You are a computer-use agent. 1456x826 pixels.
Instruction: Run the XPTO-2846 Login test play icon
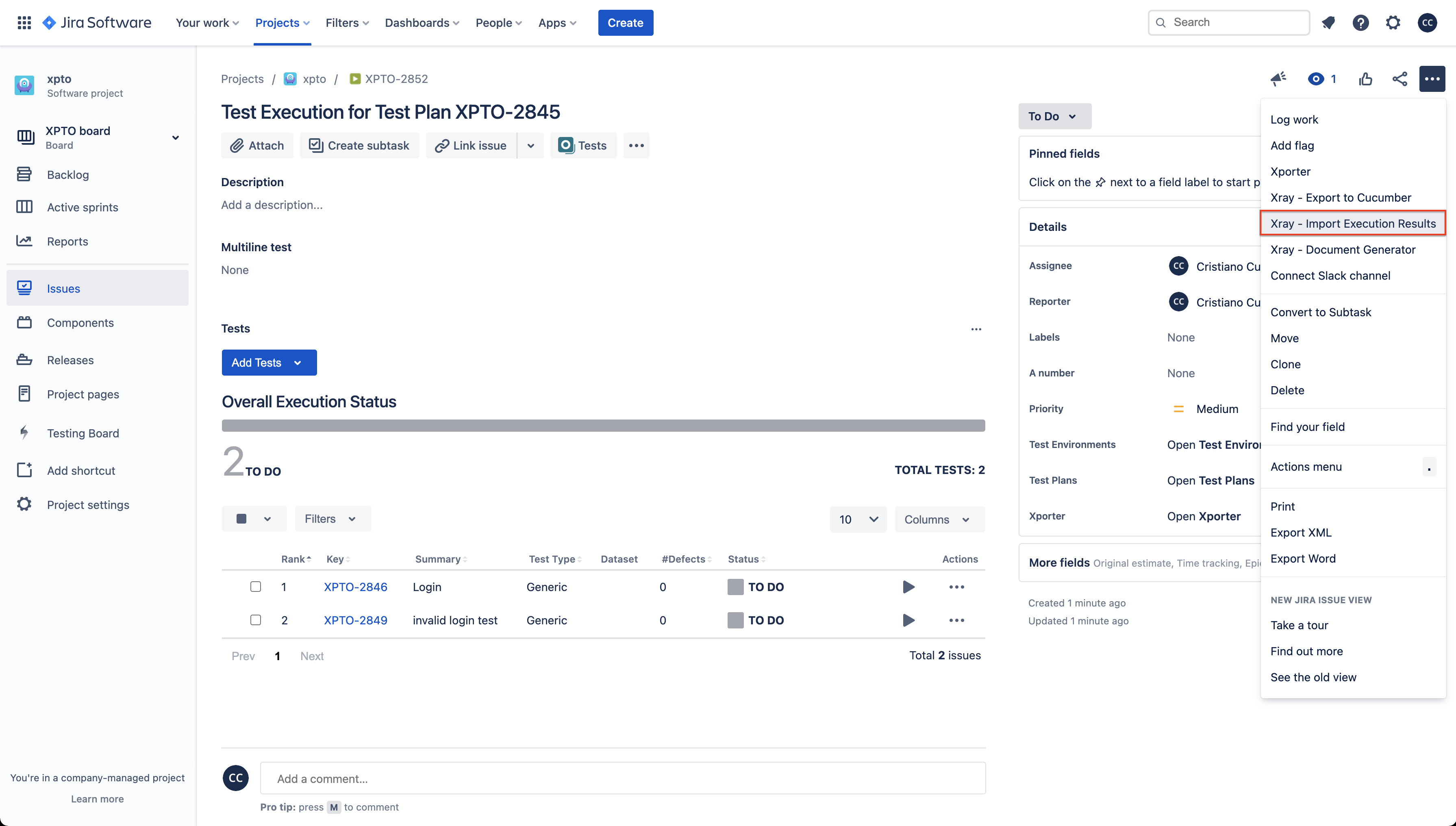click(908, 587)
